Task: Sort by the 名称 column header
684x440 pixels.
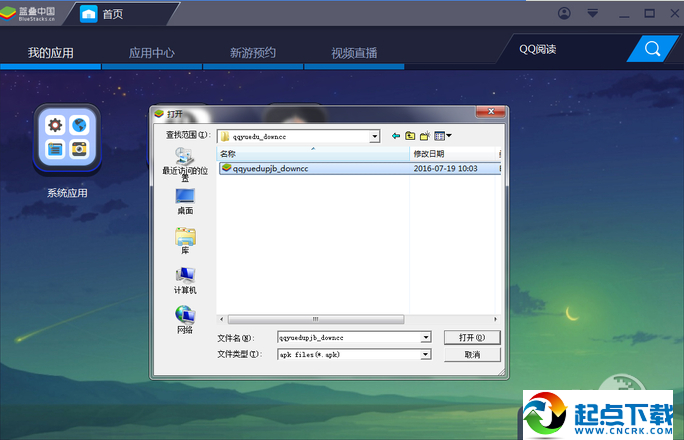Action: tap(313, 153)
